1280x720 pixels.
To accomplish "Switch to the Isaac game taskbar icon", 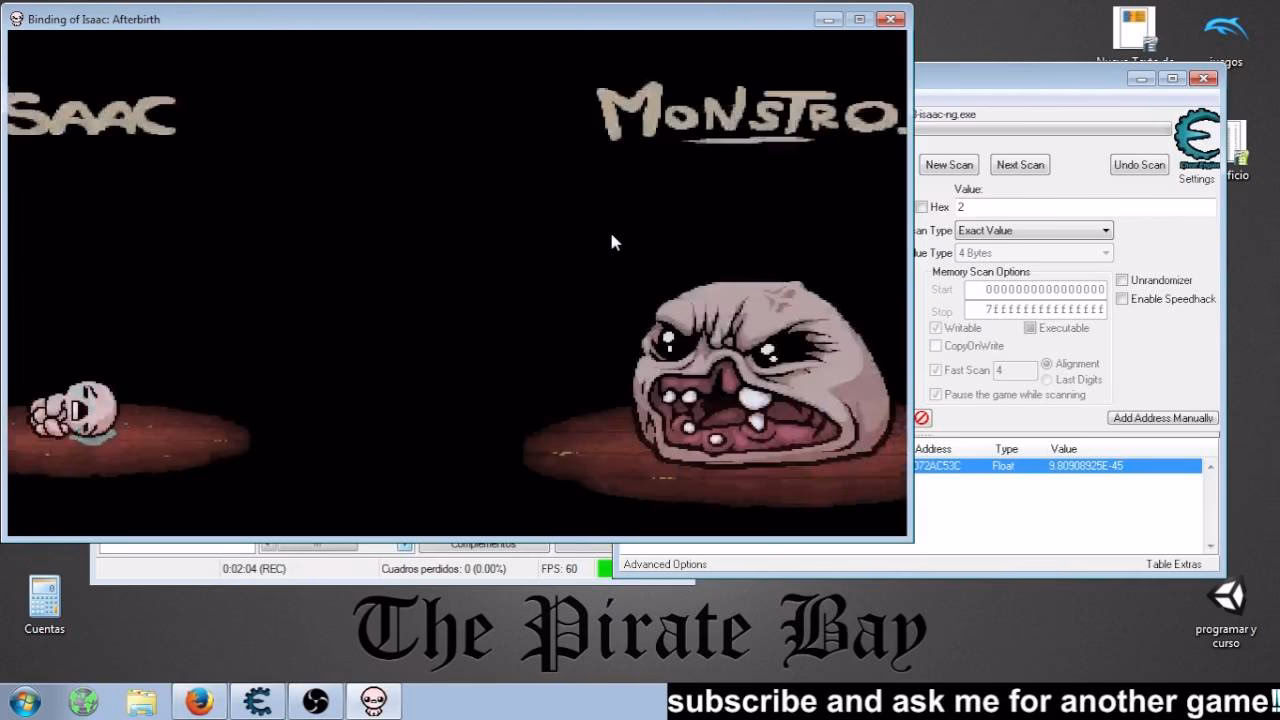I will coord(373,702).
